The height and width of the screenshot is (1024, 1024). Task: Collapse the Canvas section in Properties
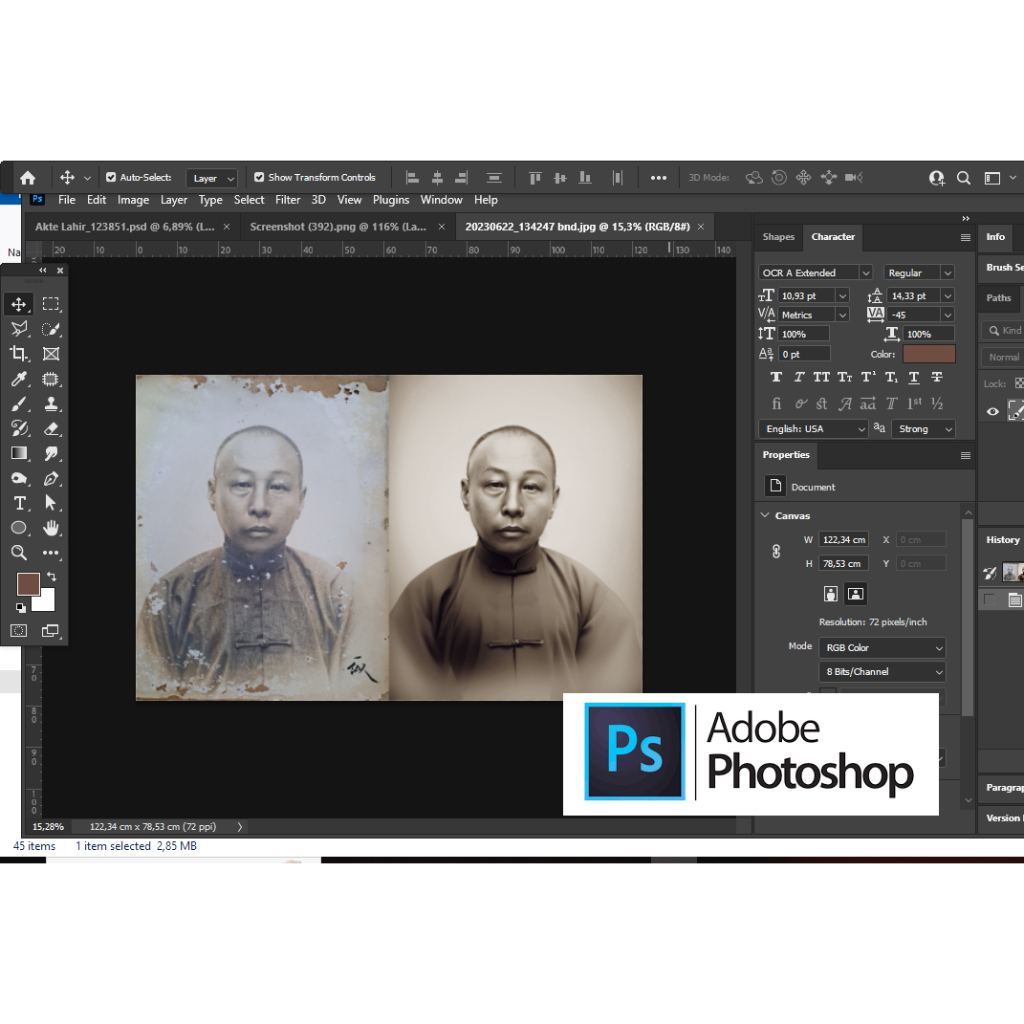[x=767, y=515]
